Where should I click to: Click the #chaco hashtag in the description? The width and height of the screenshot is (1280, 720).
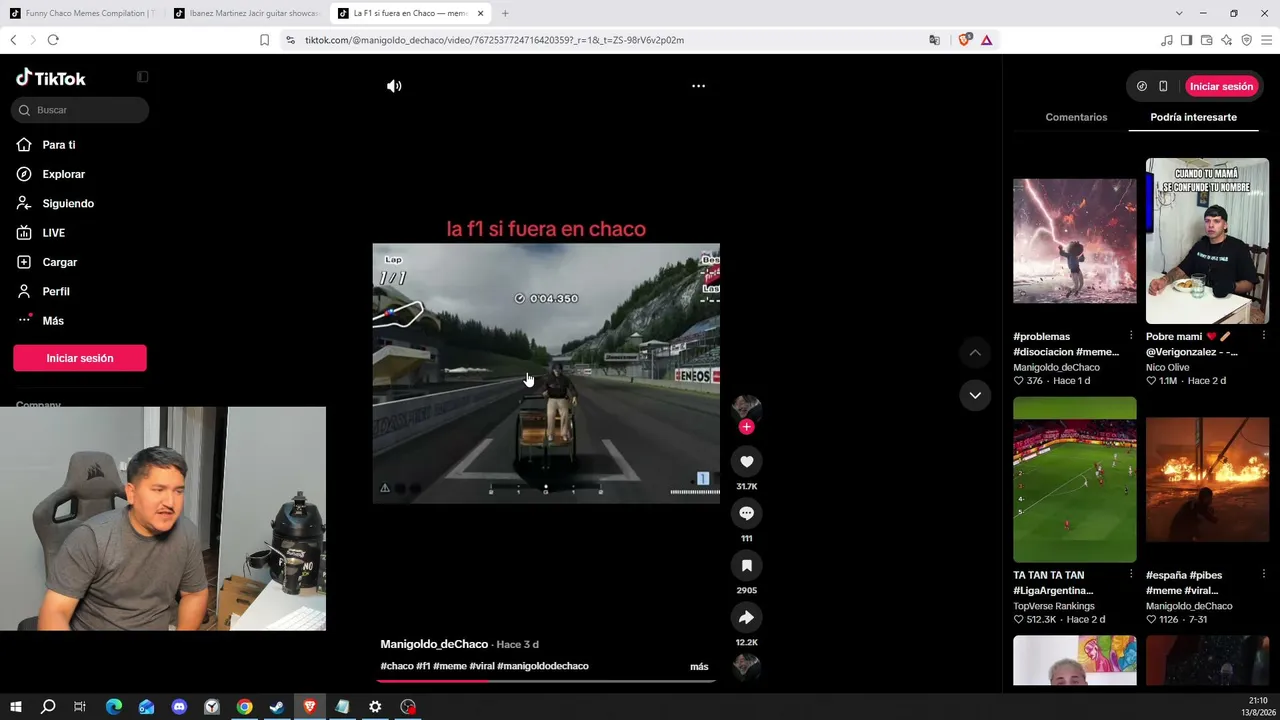pos(397,666)
